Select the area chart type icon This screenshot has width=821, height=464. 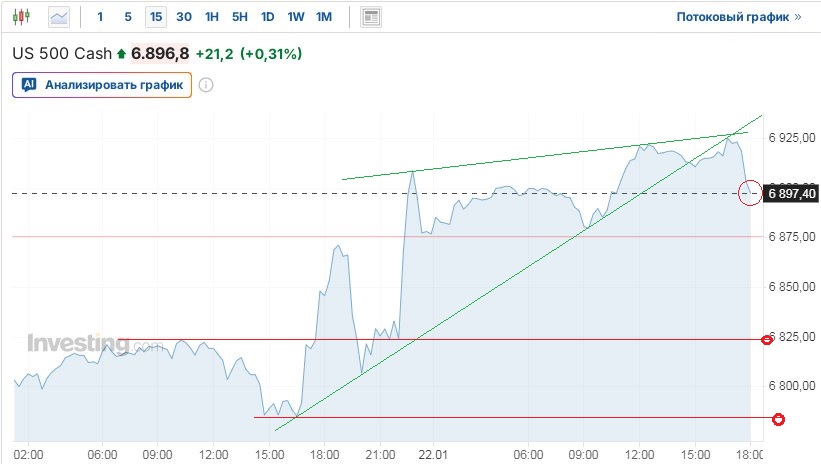point(60,17)
